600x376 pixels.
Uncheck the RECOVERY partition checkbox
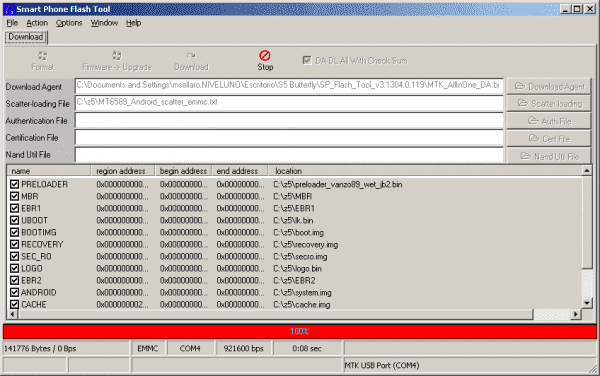point(15,244)
